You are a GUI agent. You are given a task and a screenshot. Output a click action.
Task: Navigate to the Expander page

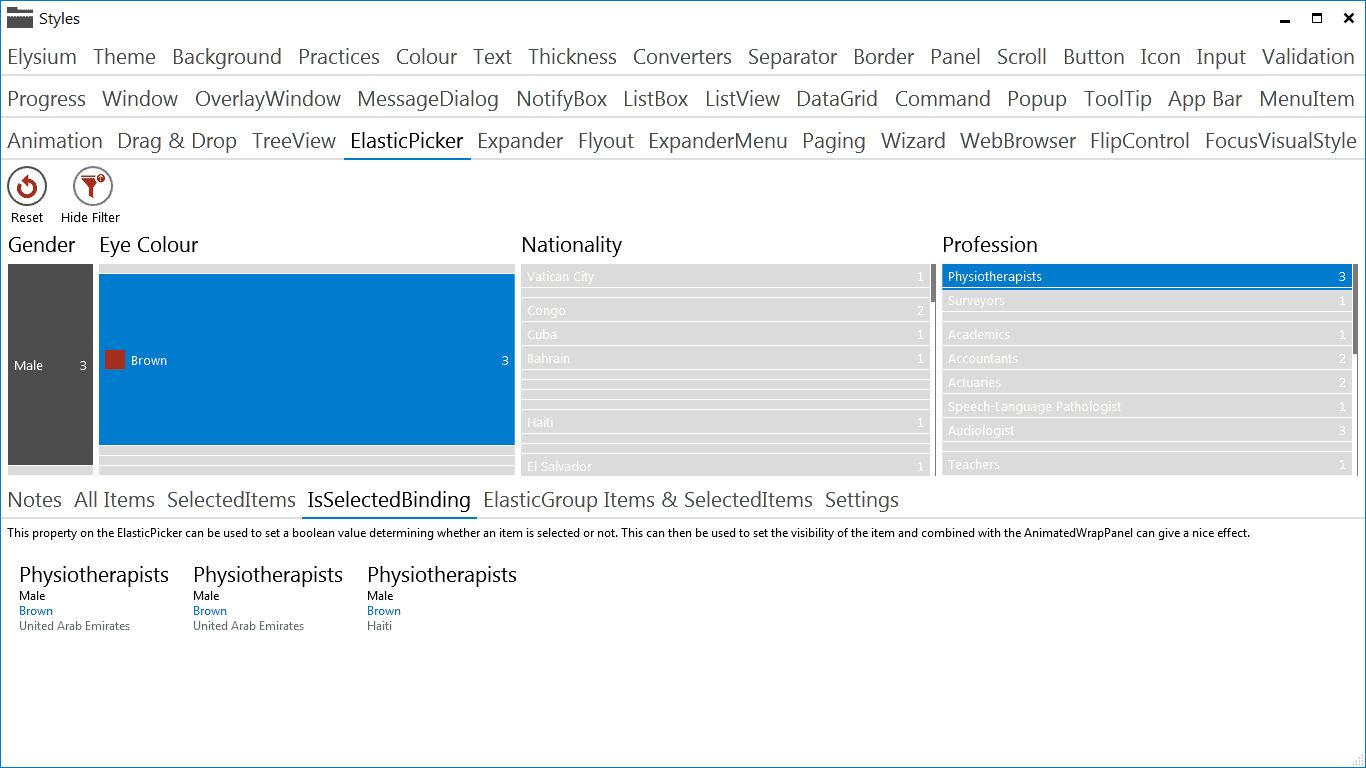(520, 141)
